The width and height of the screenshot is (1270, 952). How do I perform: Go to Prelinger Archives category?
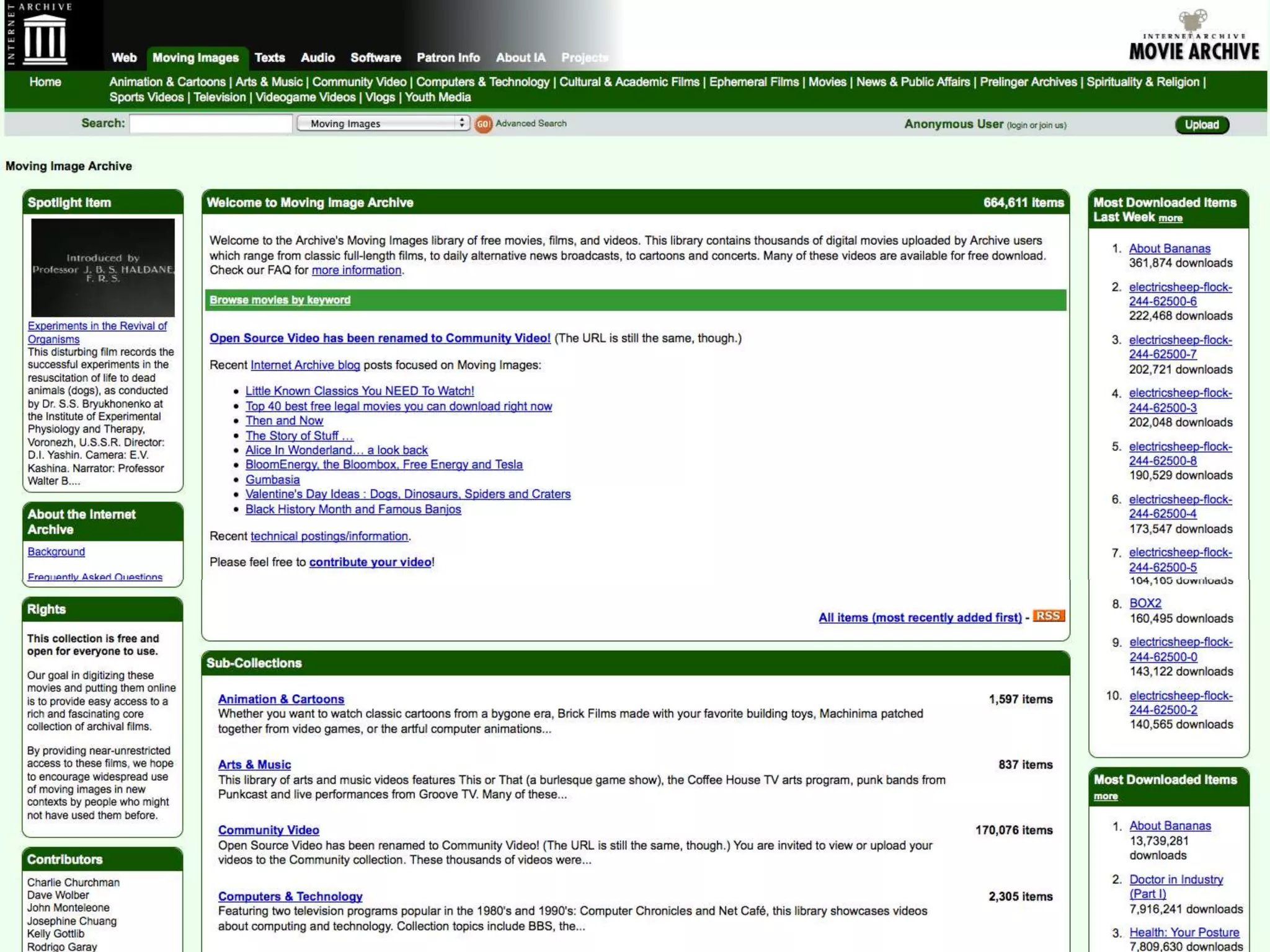point(1028,82)
